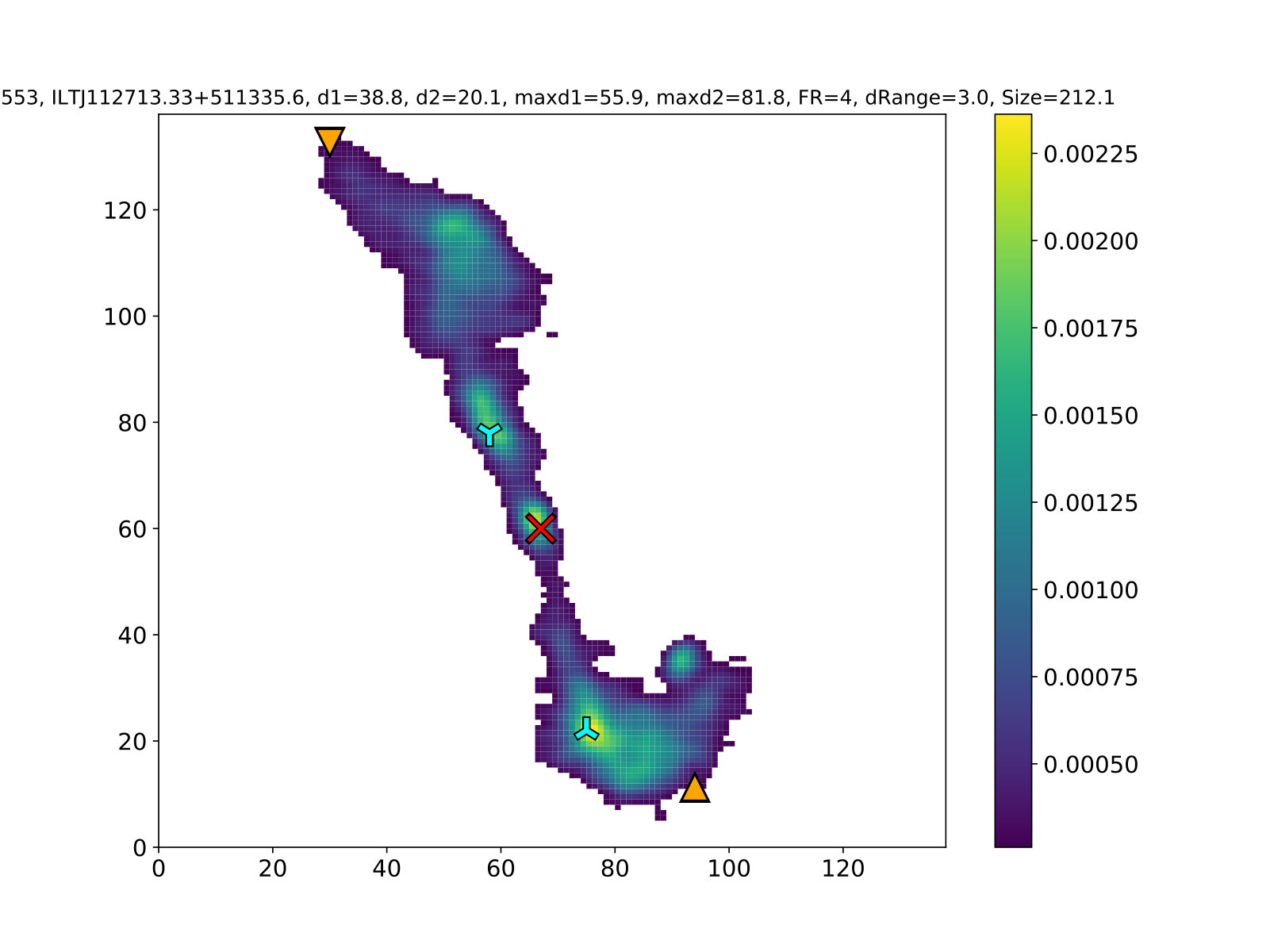Click the y-axis tick label 100

[125, 317]
